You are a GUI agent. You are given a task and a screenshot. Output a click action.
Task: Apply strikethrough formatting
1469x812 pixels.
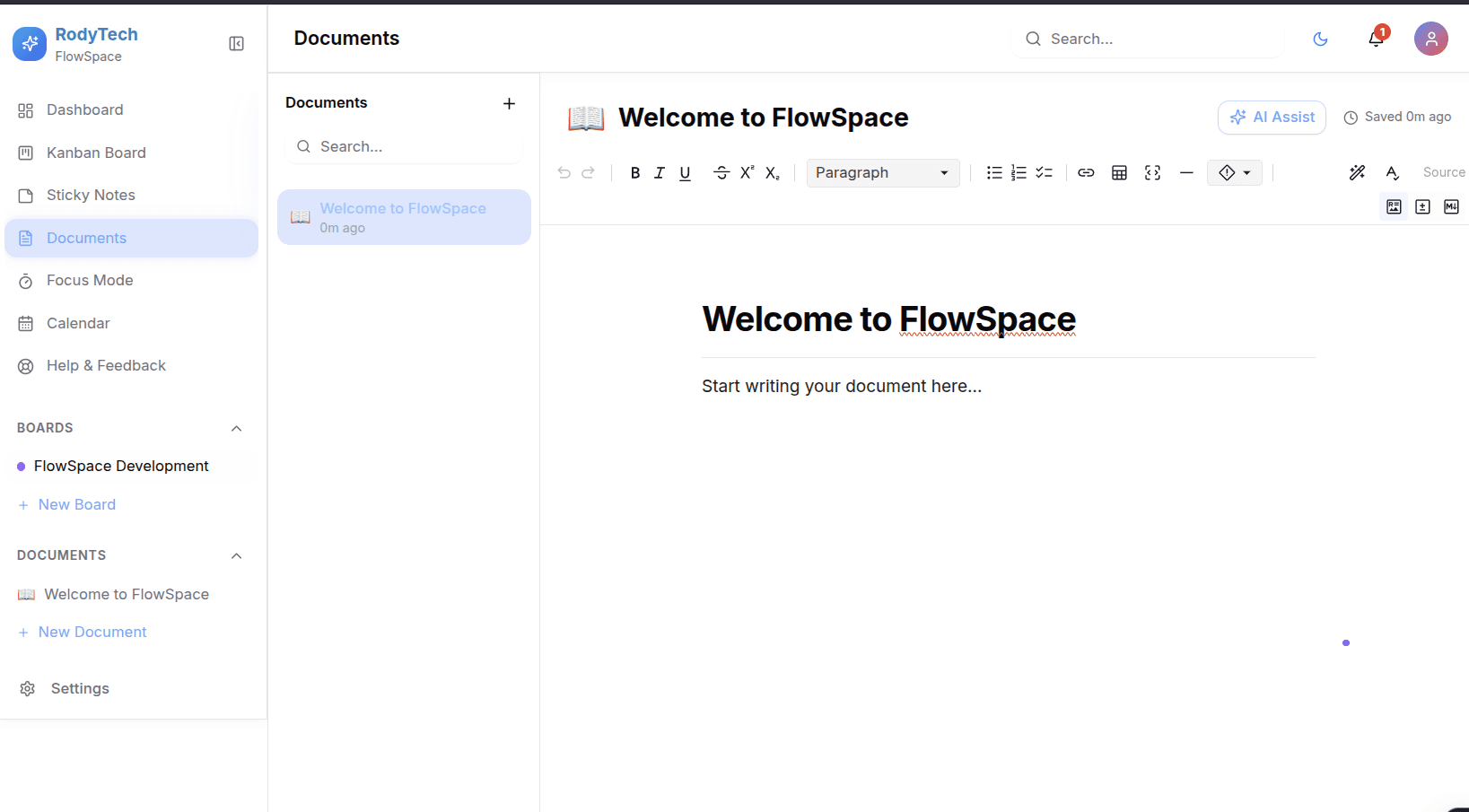point(721,172)
